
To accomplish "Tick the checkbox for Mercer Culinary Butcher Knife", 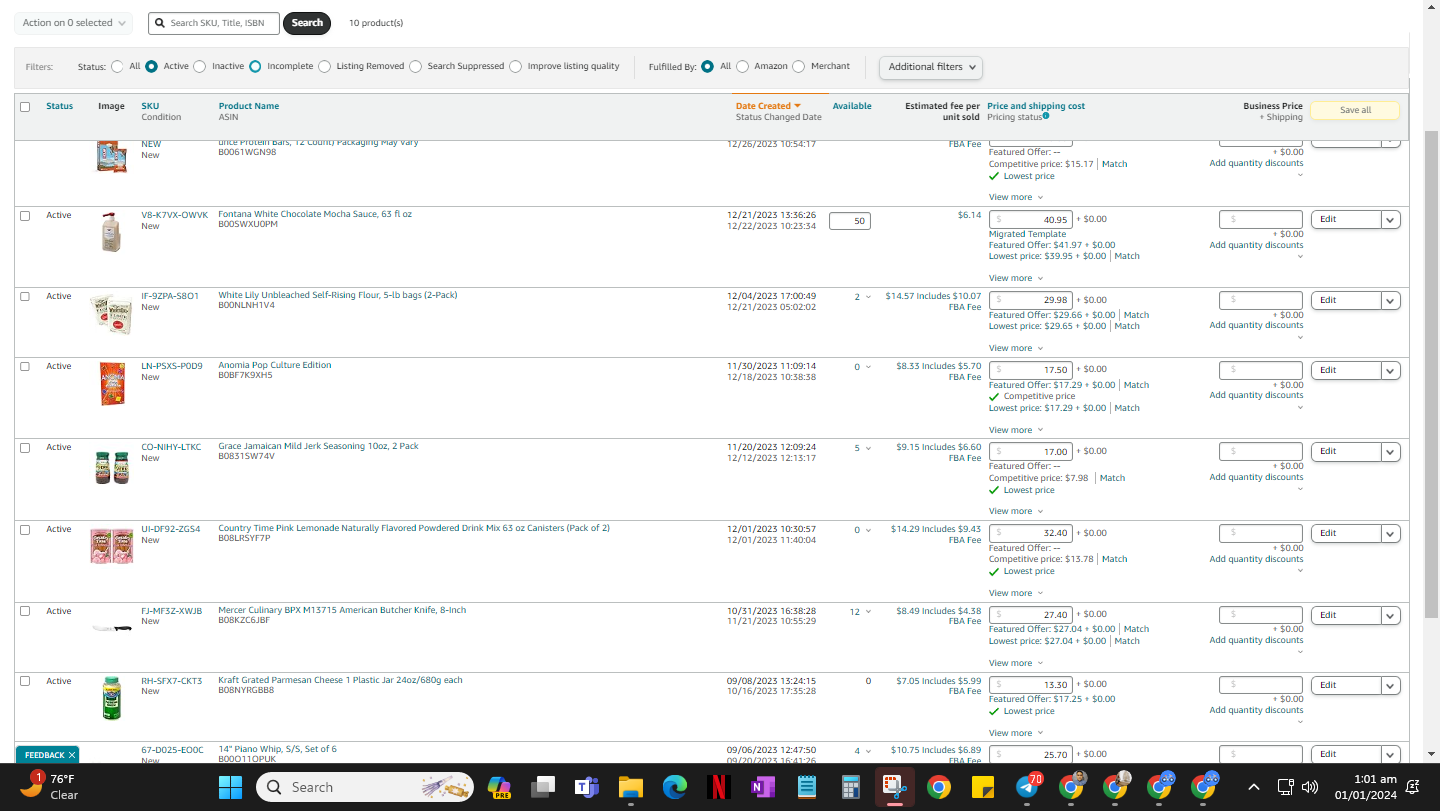I will [x=25, y=611].
